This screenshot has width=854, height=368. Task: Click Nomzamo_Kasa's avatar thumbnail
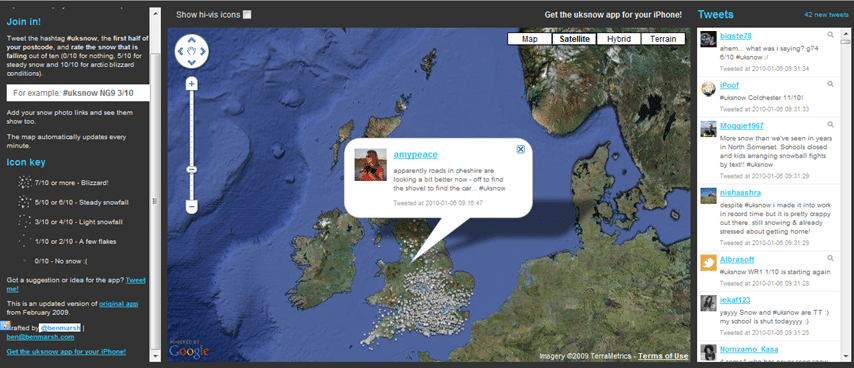[x=708, y=352]
